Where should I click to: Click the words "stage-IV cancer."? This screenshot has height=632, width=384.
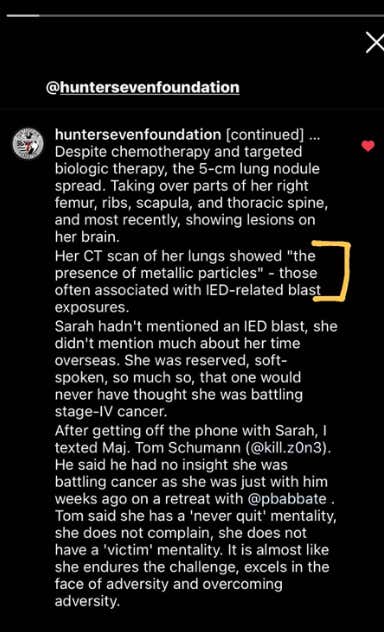[110, 412]
